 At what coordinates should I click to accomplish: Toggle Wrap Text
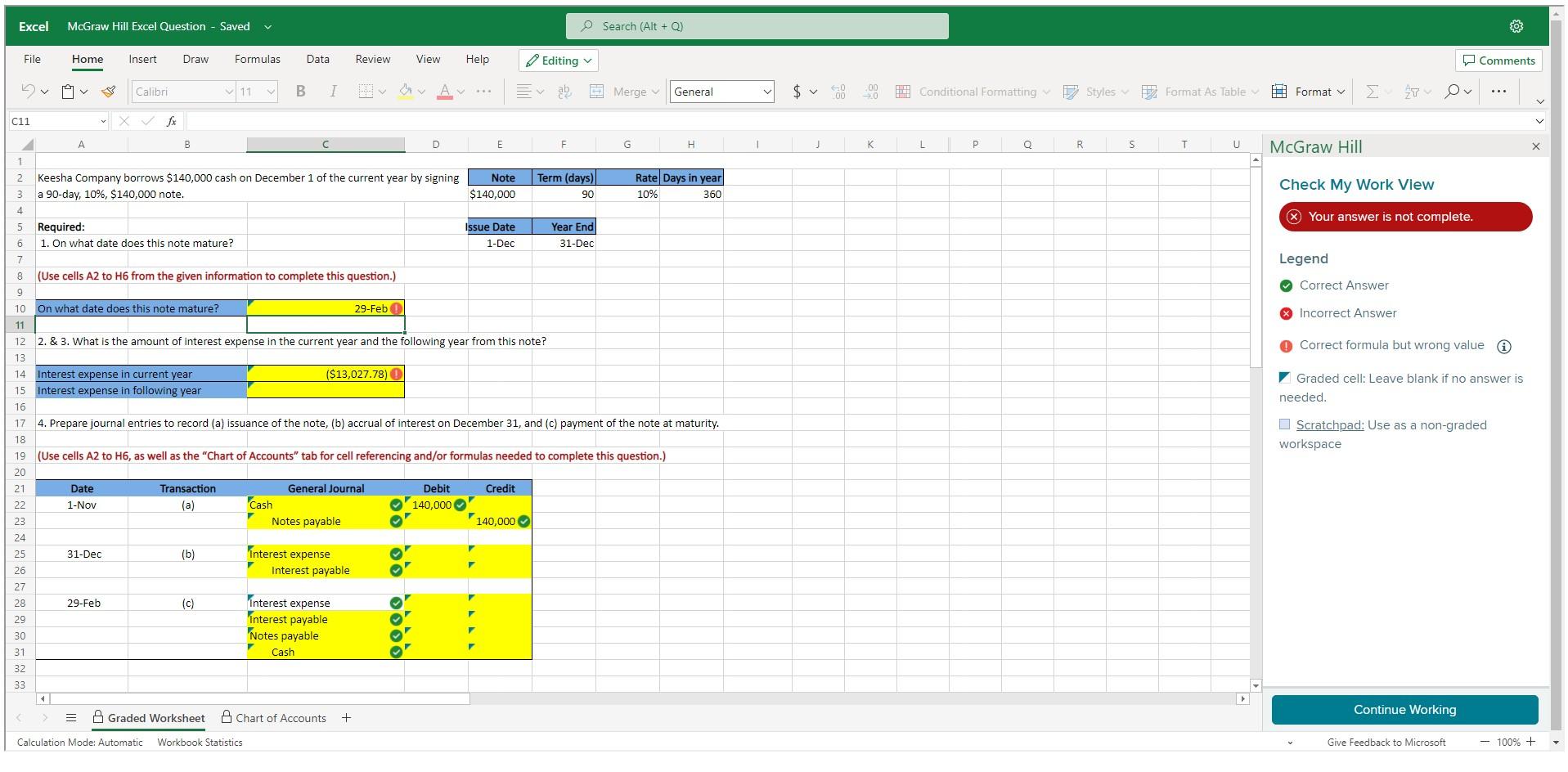(x=564, y=92)
